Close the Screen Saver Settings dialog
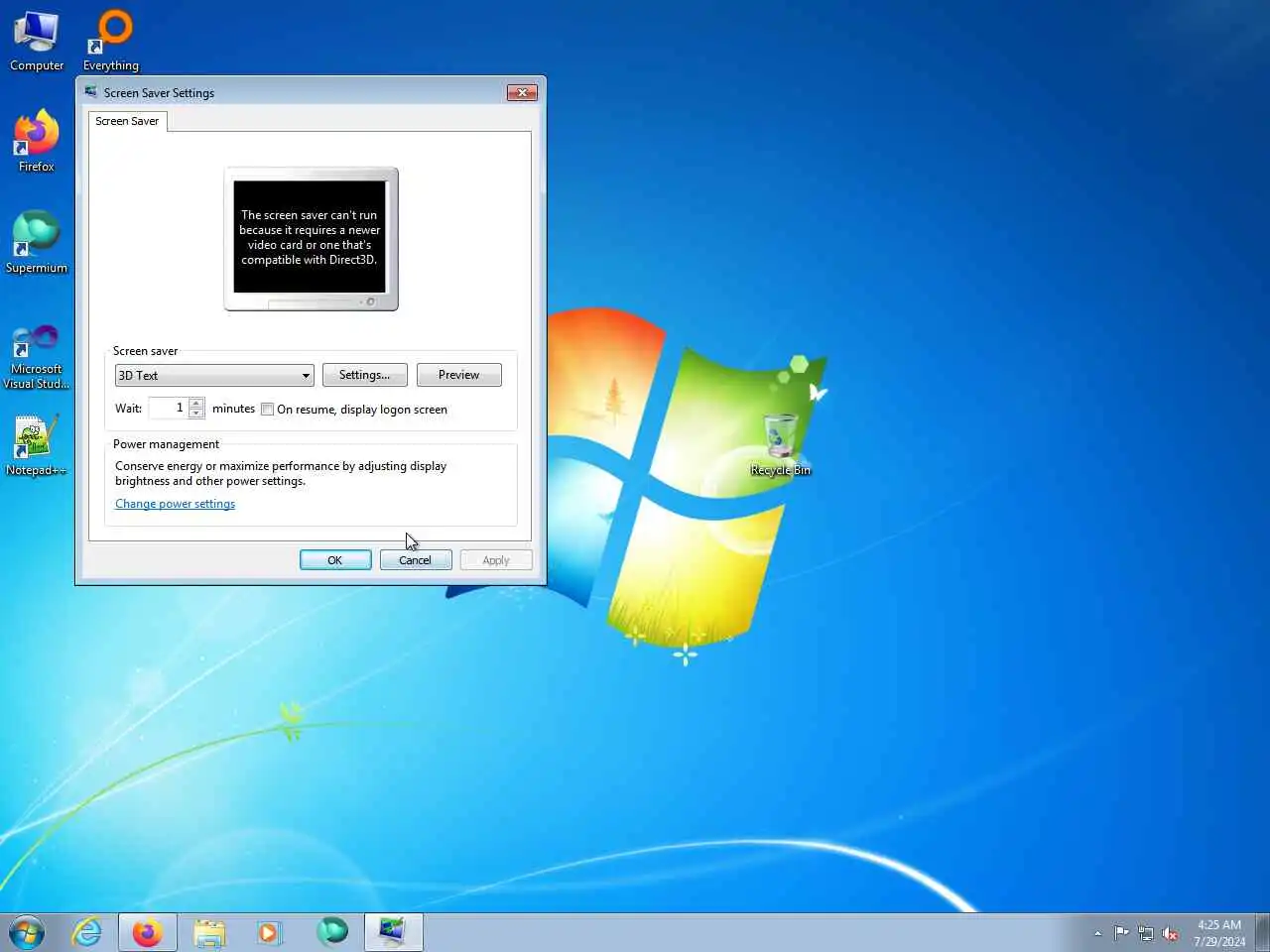 point(522,92)
